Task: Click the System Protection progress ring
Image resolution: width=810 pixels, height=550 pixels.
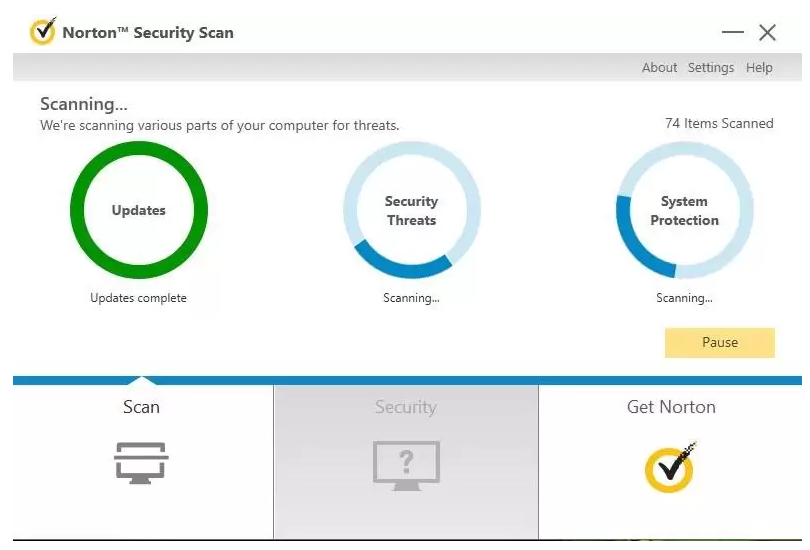Action: pos(684,210)
